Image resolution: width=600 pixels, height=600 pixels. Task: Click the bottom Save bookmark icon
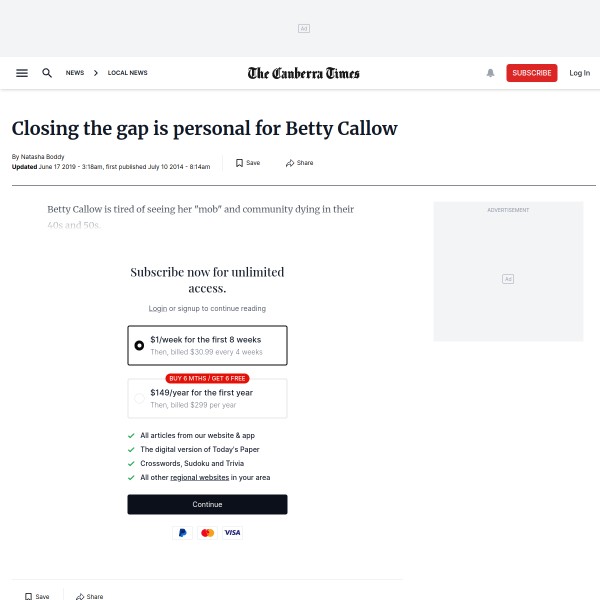tap(29, 596)
